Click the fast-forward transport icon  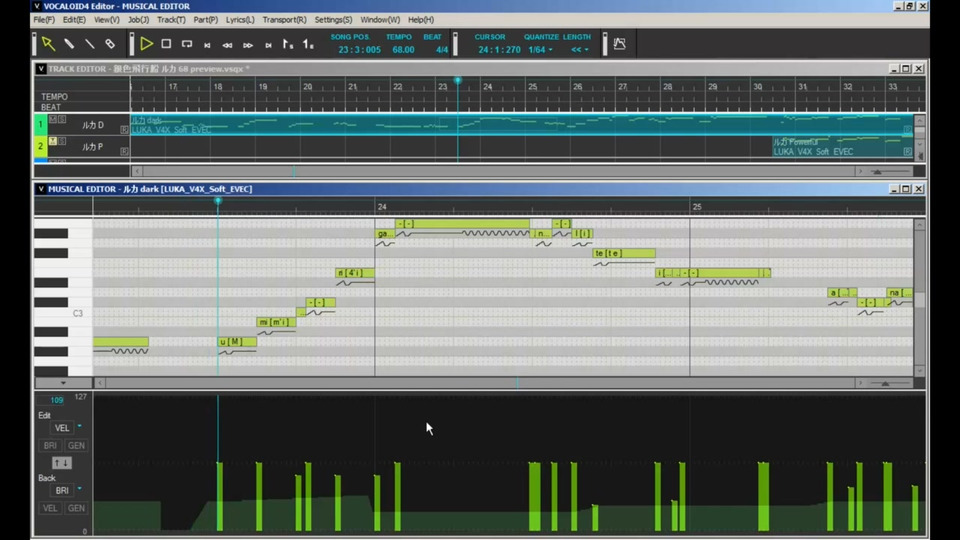[248, 45]
